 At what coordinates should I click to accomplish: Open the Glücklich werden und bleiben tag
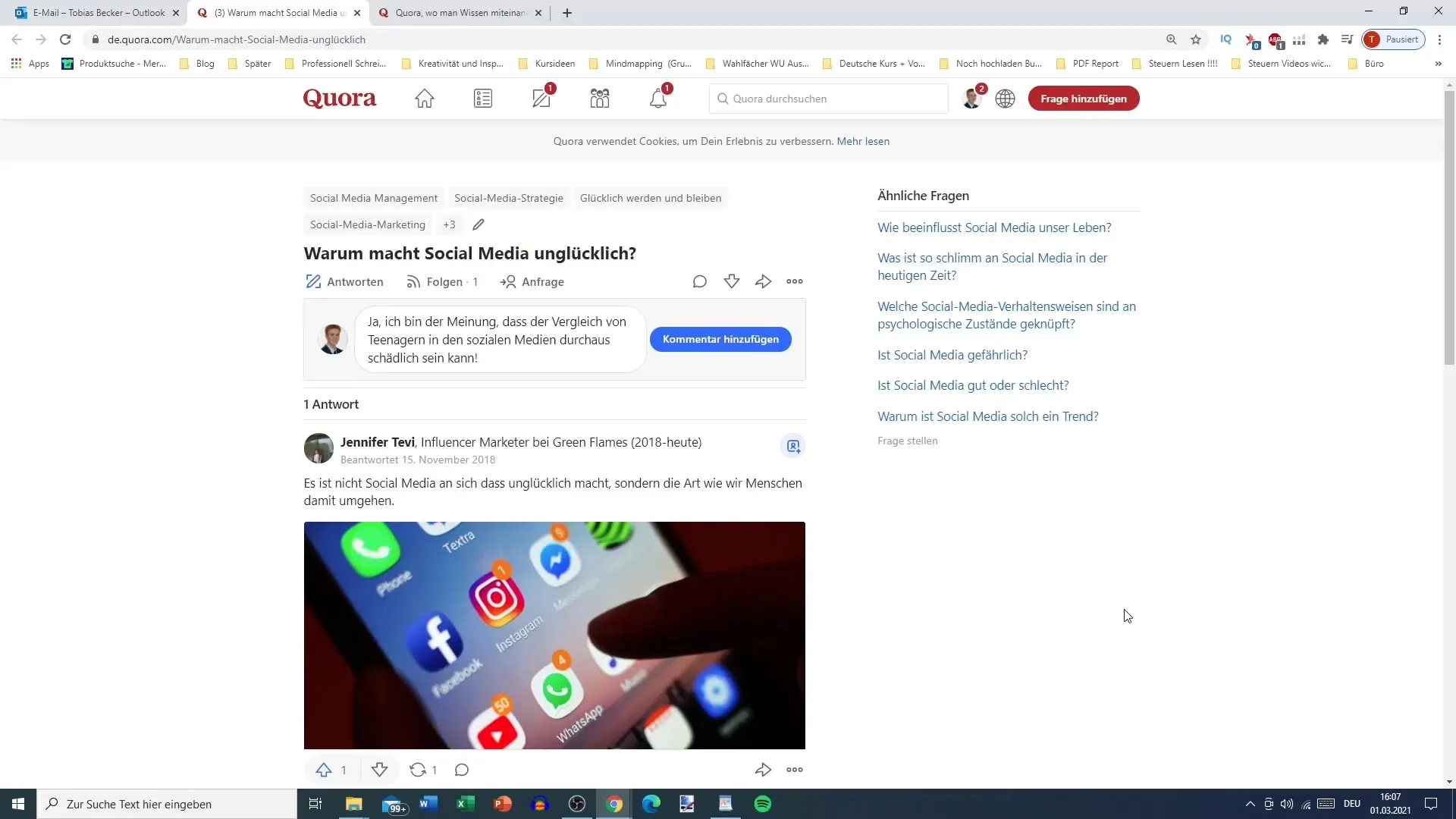pyautogui.click(x=651, y=198)
